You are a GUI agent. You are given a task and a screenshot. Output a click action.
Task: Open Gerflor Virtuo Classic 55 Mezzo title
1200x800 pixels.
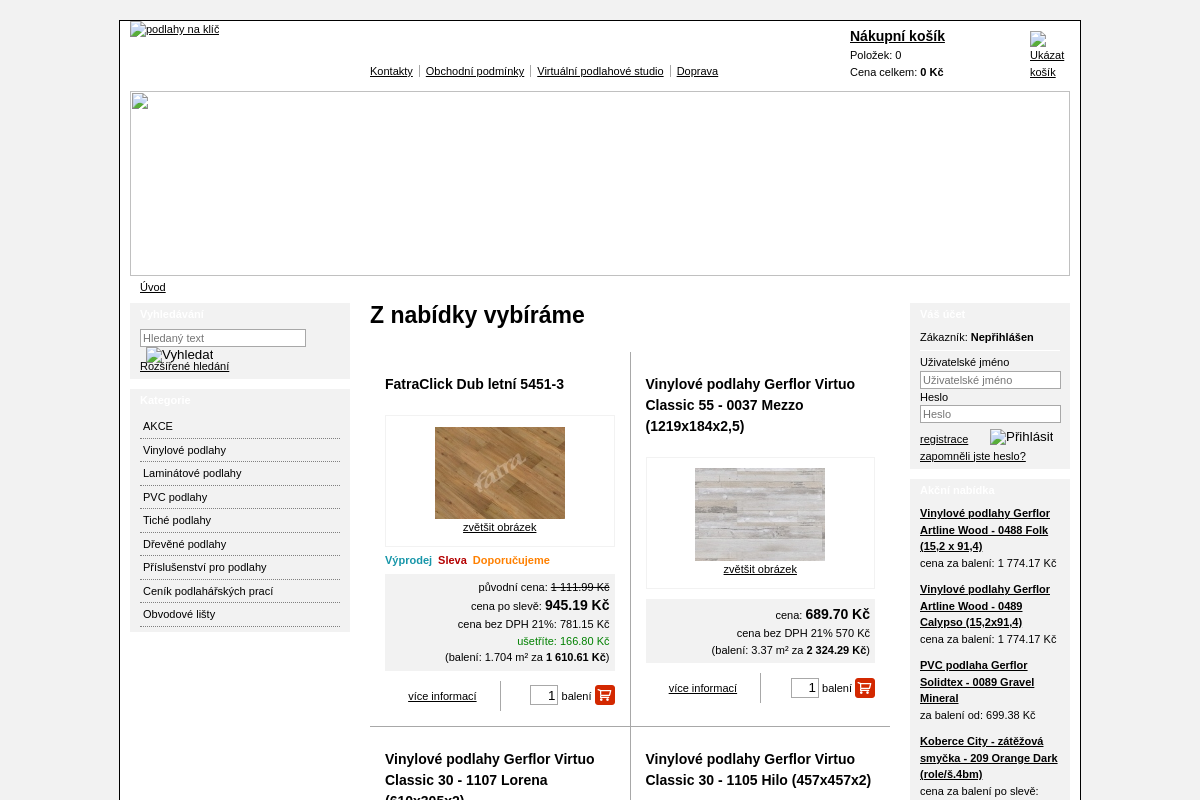750,405
